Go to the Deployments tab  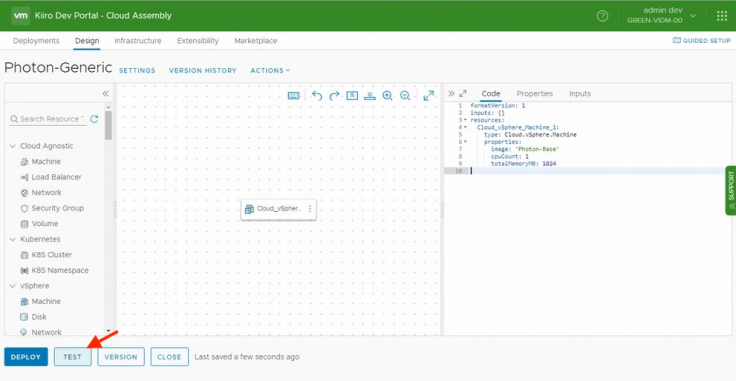tap(36, 41)
